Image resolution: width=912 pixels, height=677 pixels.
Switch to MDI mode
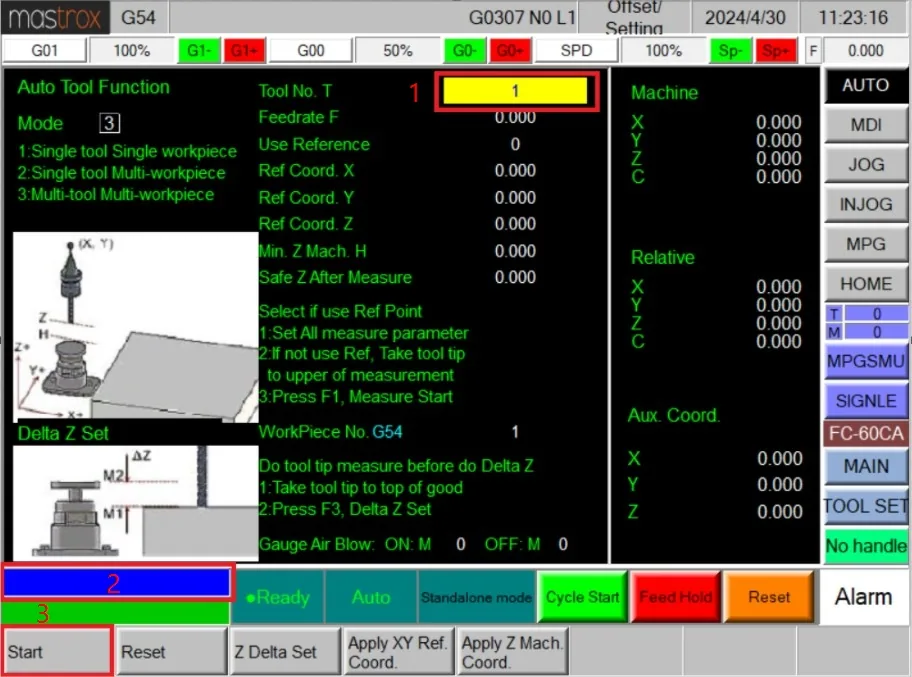[x=865, y=124]
